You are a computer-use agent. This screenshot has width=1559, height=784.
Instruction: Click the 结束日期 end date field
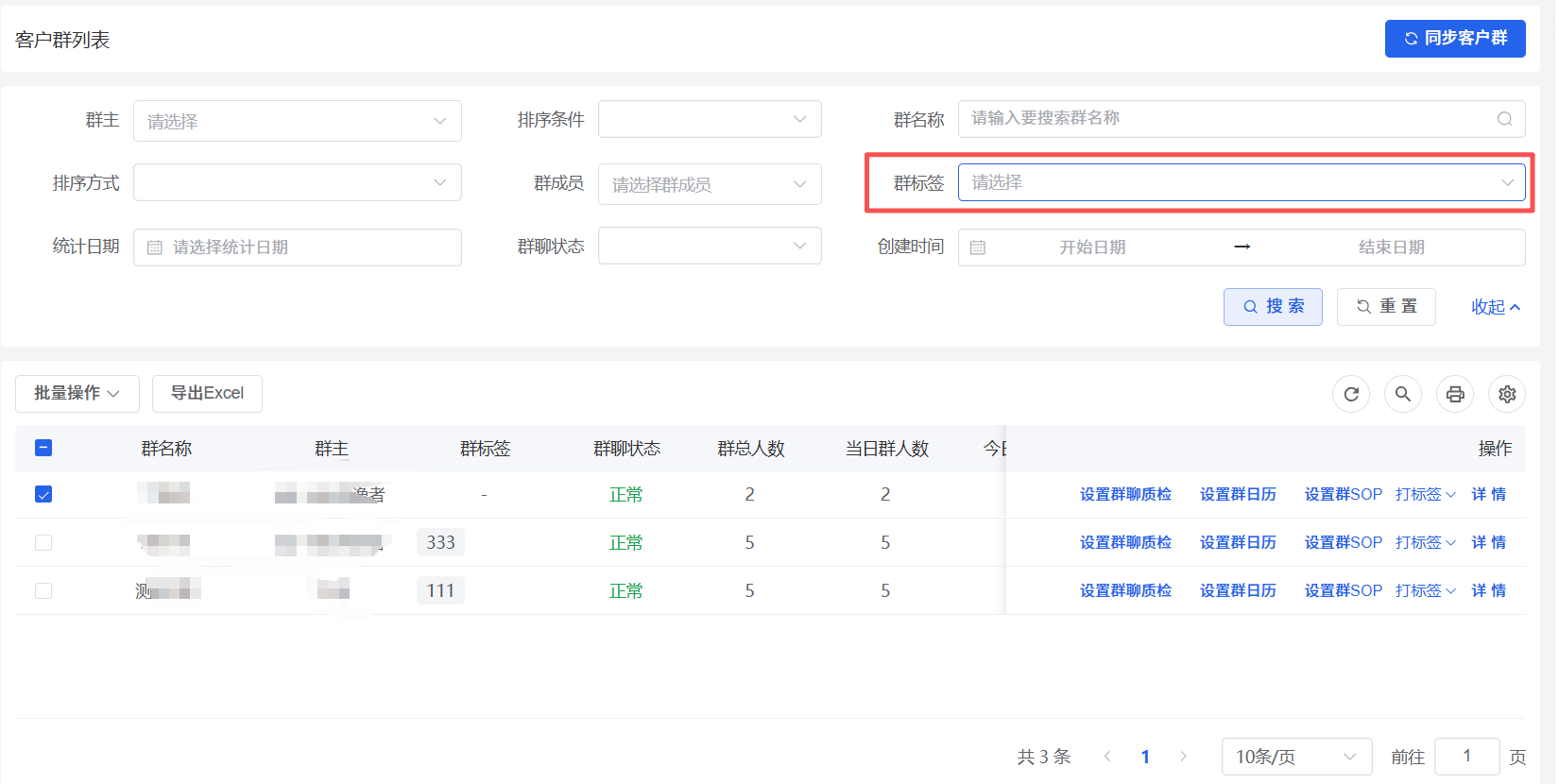(x=1391, y=247)
